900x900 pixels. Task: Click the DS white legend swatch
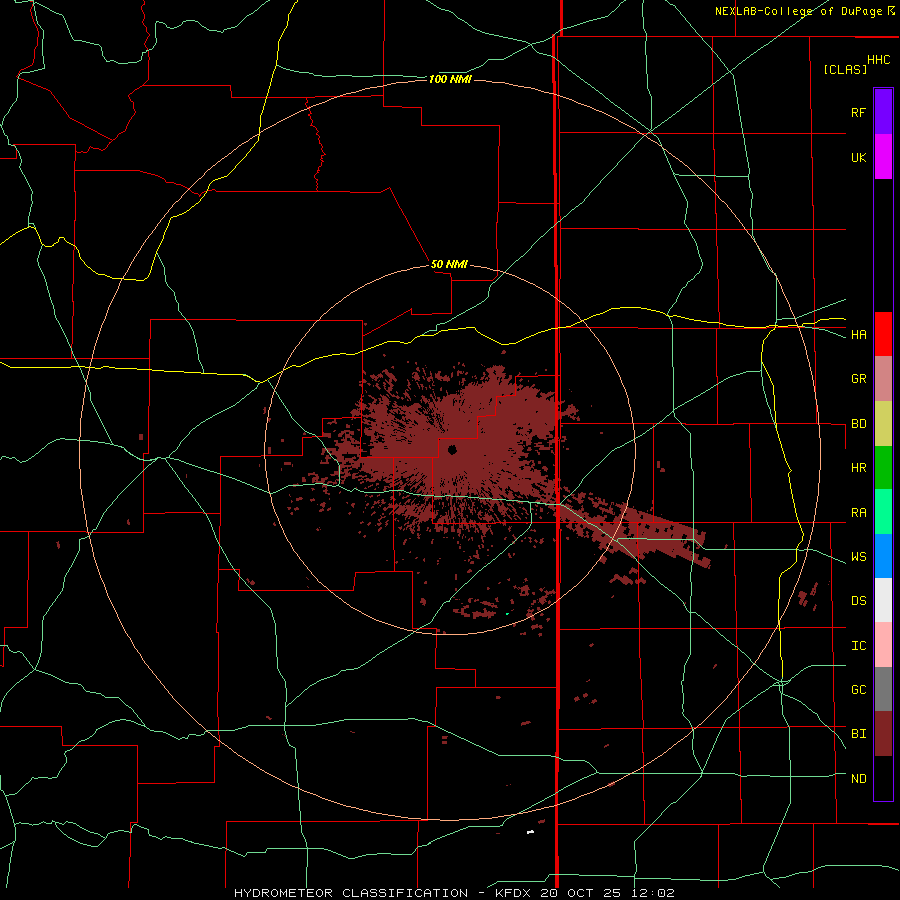click(x=883, y=600)
